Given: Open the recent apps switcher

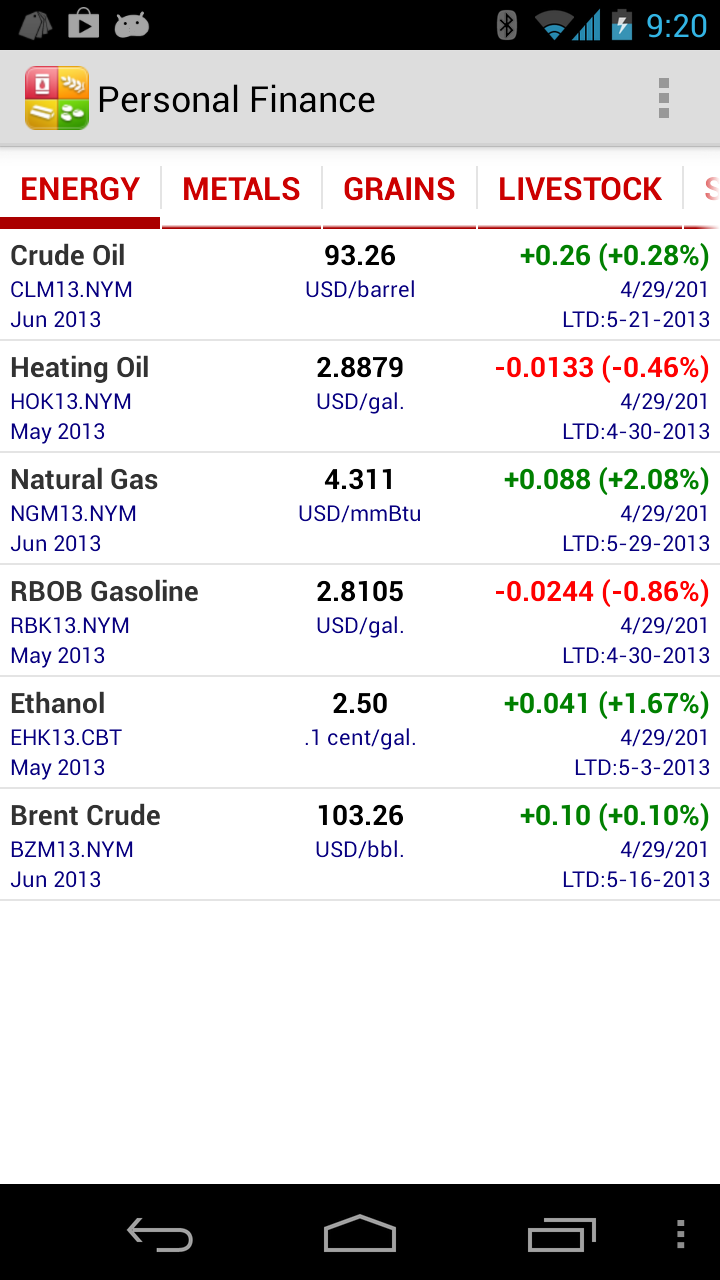Looking at the screenshot, I should [561, 1234].
